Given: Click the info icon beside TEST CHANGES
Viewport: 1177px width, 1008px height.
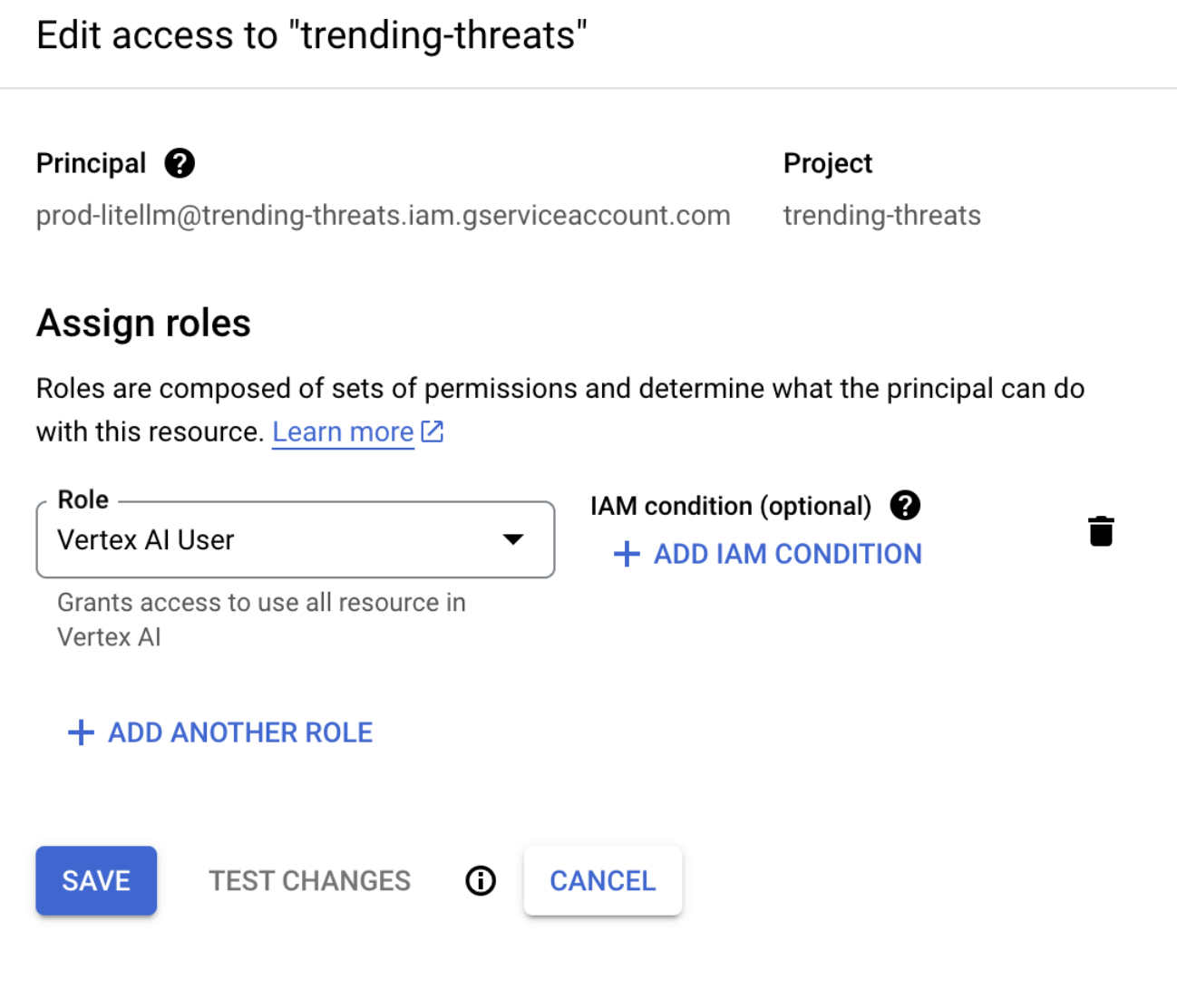Looking at the screenshot, I should pos(481,880).
